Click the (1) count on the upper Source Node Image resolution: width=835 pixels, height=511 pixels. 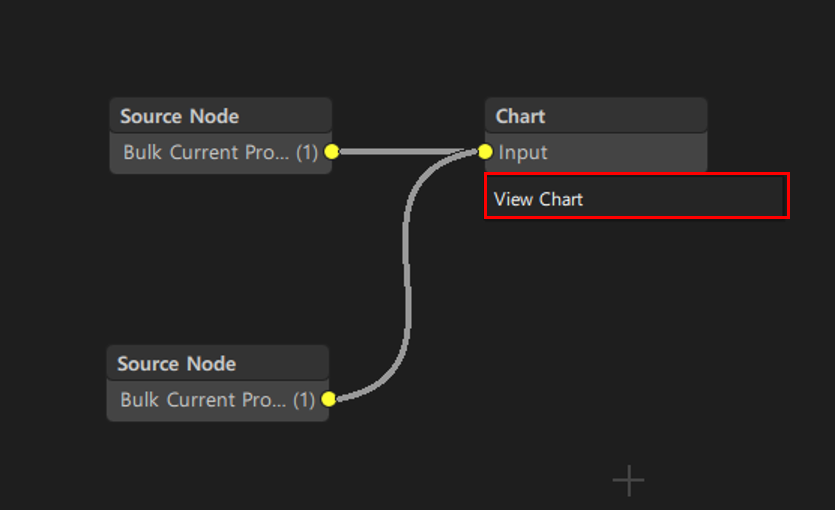[306, 153]
